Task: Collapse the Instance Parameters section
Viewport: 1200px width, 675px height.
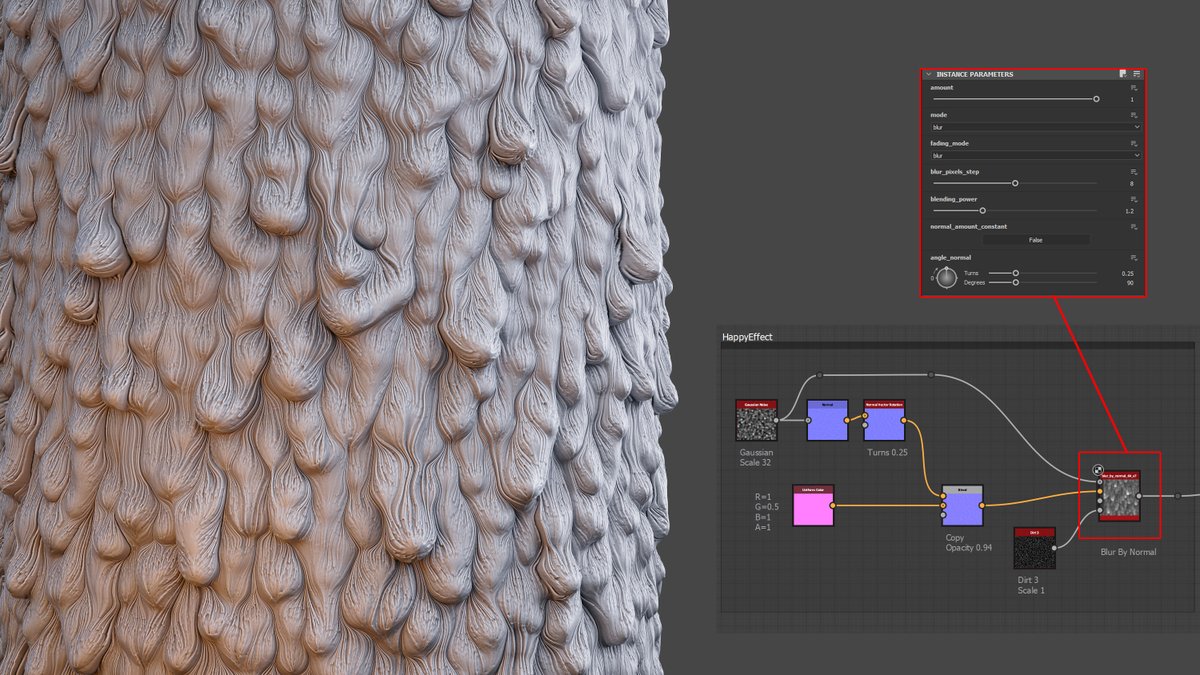Action: tap(928, 74)
